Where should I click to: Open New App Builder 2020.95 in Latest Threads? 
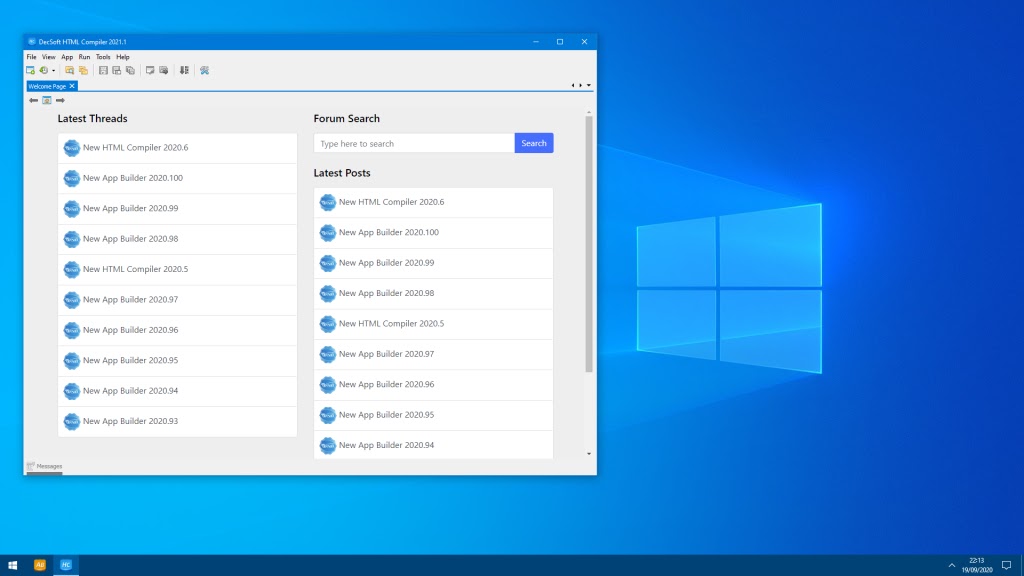coord(177,360)
